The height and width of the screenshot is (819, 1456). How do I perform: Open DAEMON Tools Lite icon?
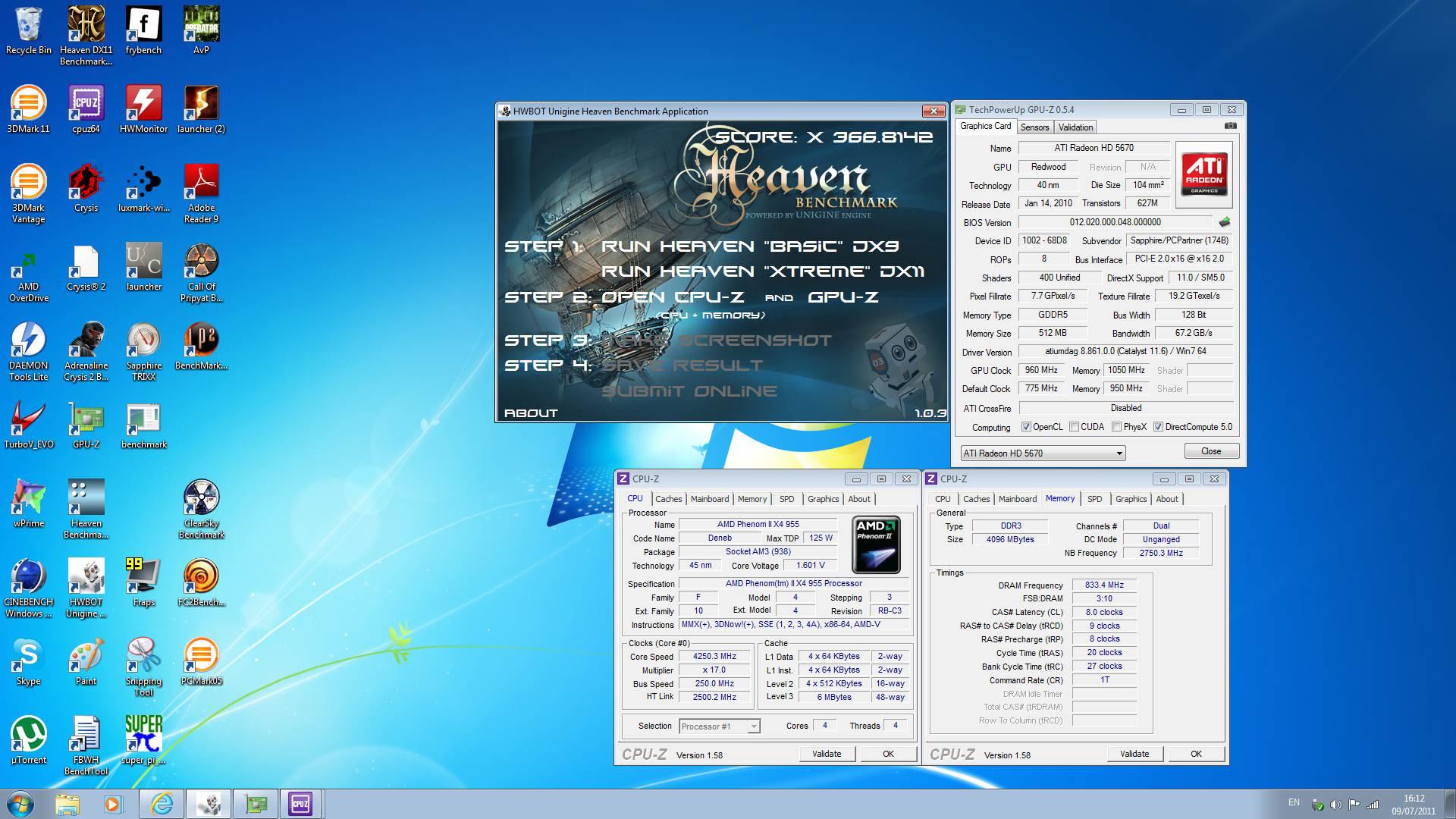coord(29,351)
